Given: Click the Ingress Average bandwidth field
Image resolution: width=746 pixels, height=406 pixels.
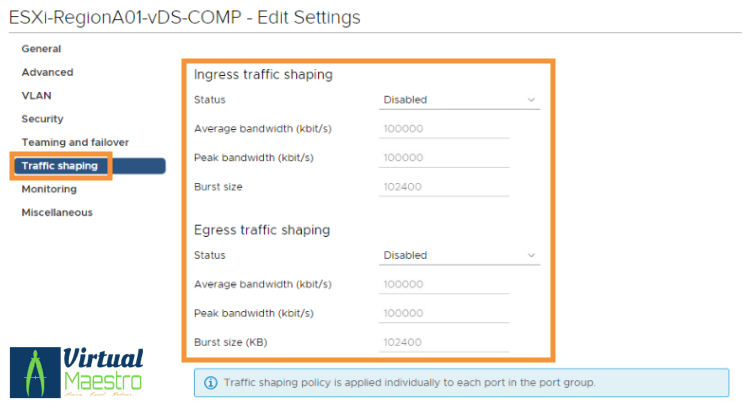Looking at the screenshot, I should pyautogui.click(x=444, y=129).
